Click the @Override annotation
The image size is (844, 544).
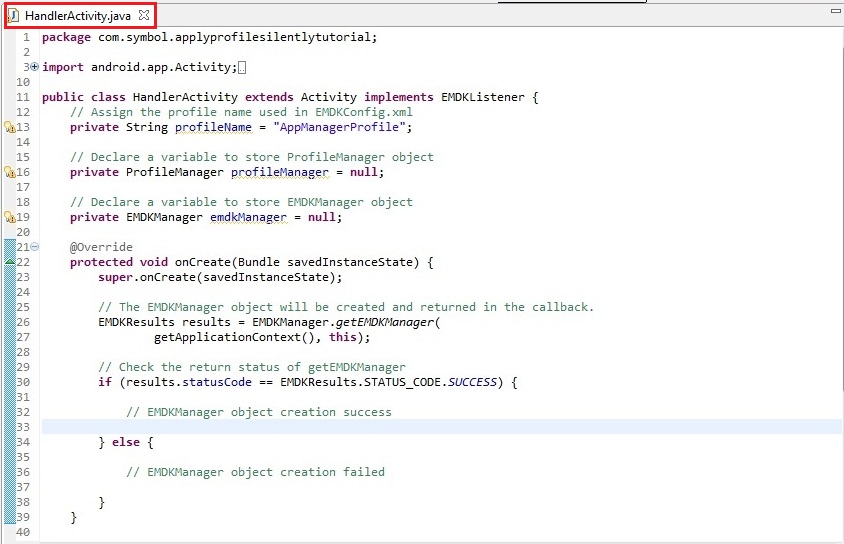(x=101, y=247)
